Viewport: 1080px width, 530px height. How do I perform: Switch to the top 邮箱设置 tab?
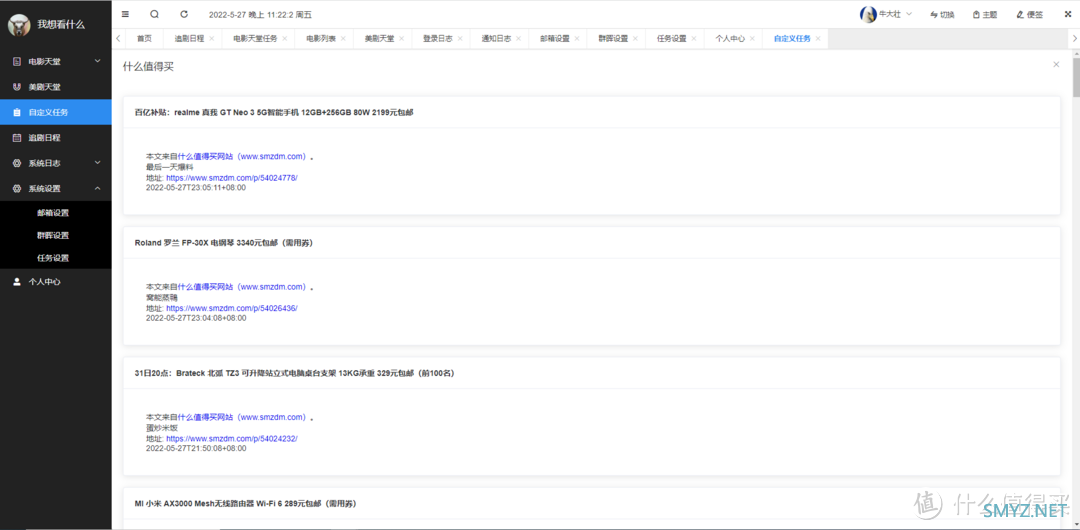555,39
